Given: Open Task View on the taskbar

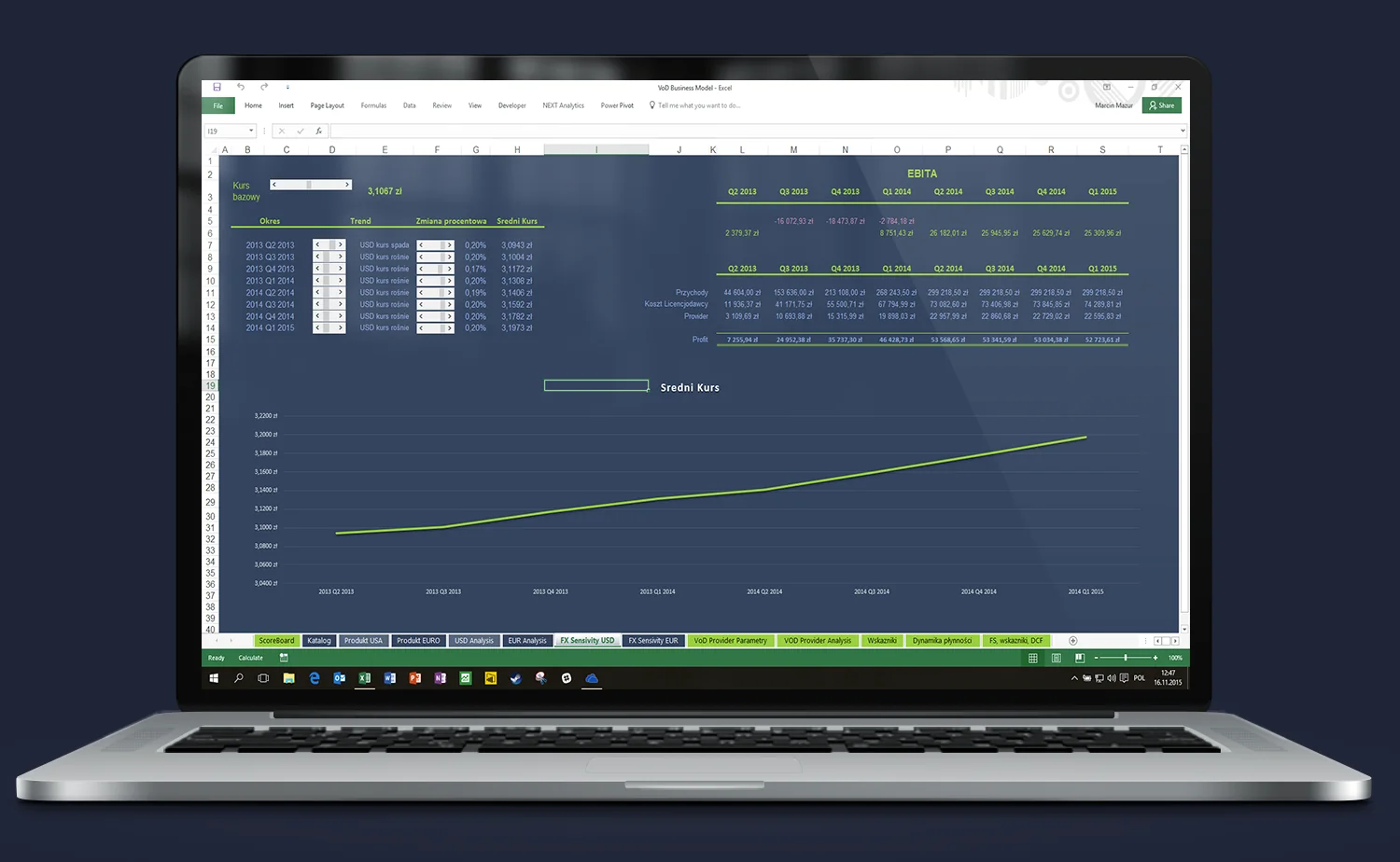Looking at the screenshot, I should pos(263,678).
